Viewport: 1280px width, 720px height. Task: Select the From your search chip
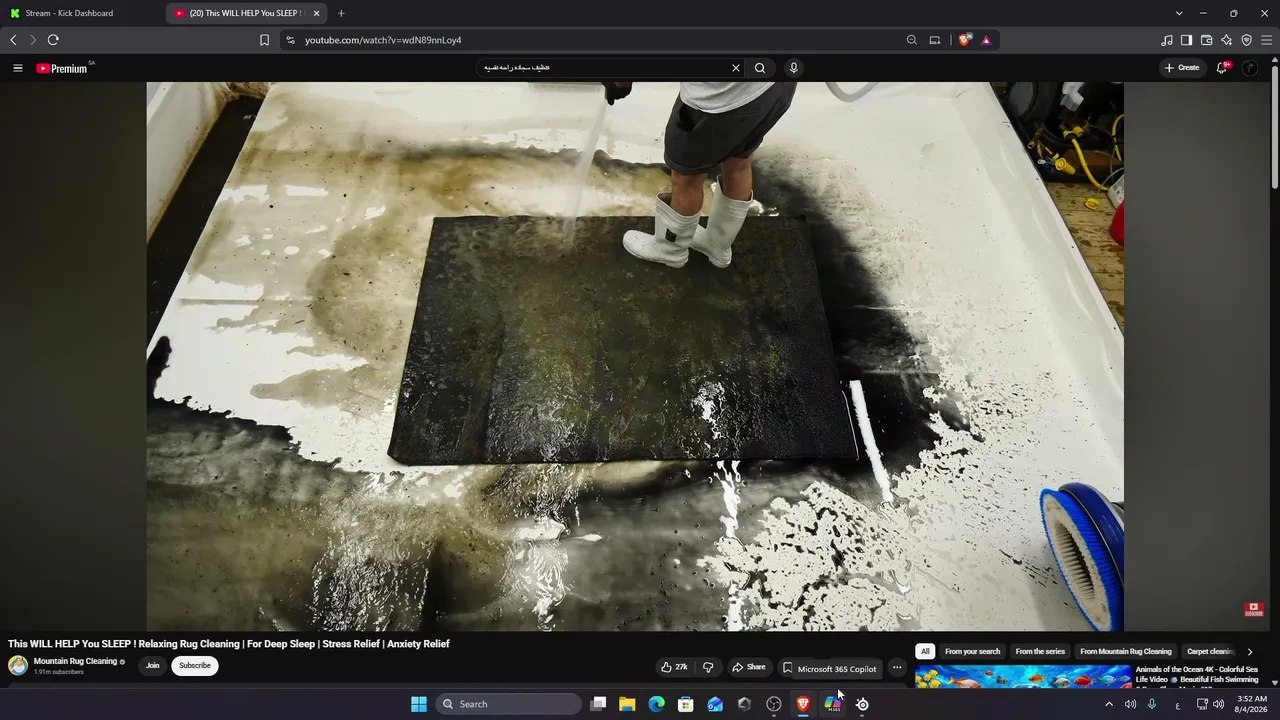972,651
